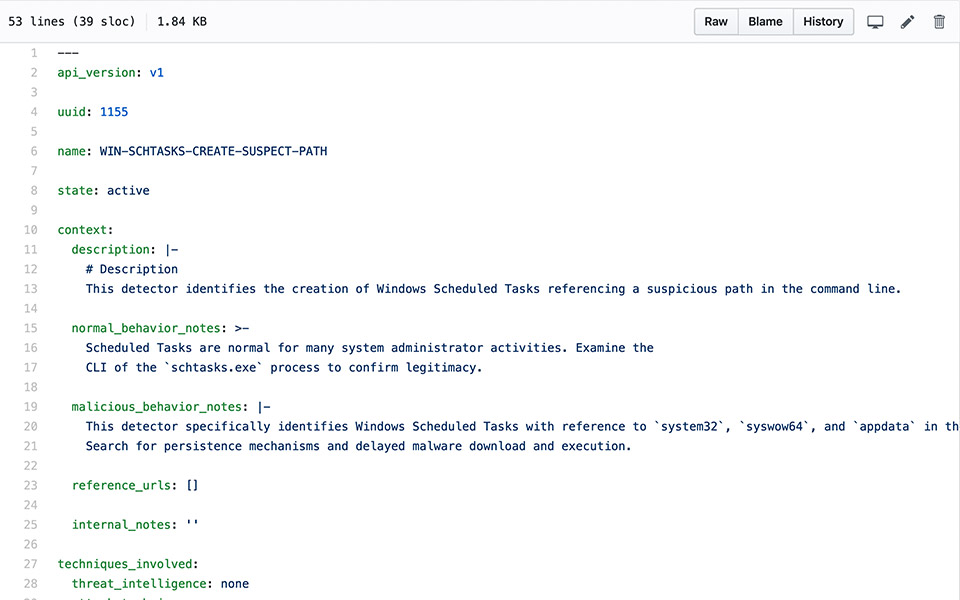This screenshot has height=600, width=960.
Task: Delete this file using trash icon
Action: (x=939, y=22)
